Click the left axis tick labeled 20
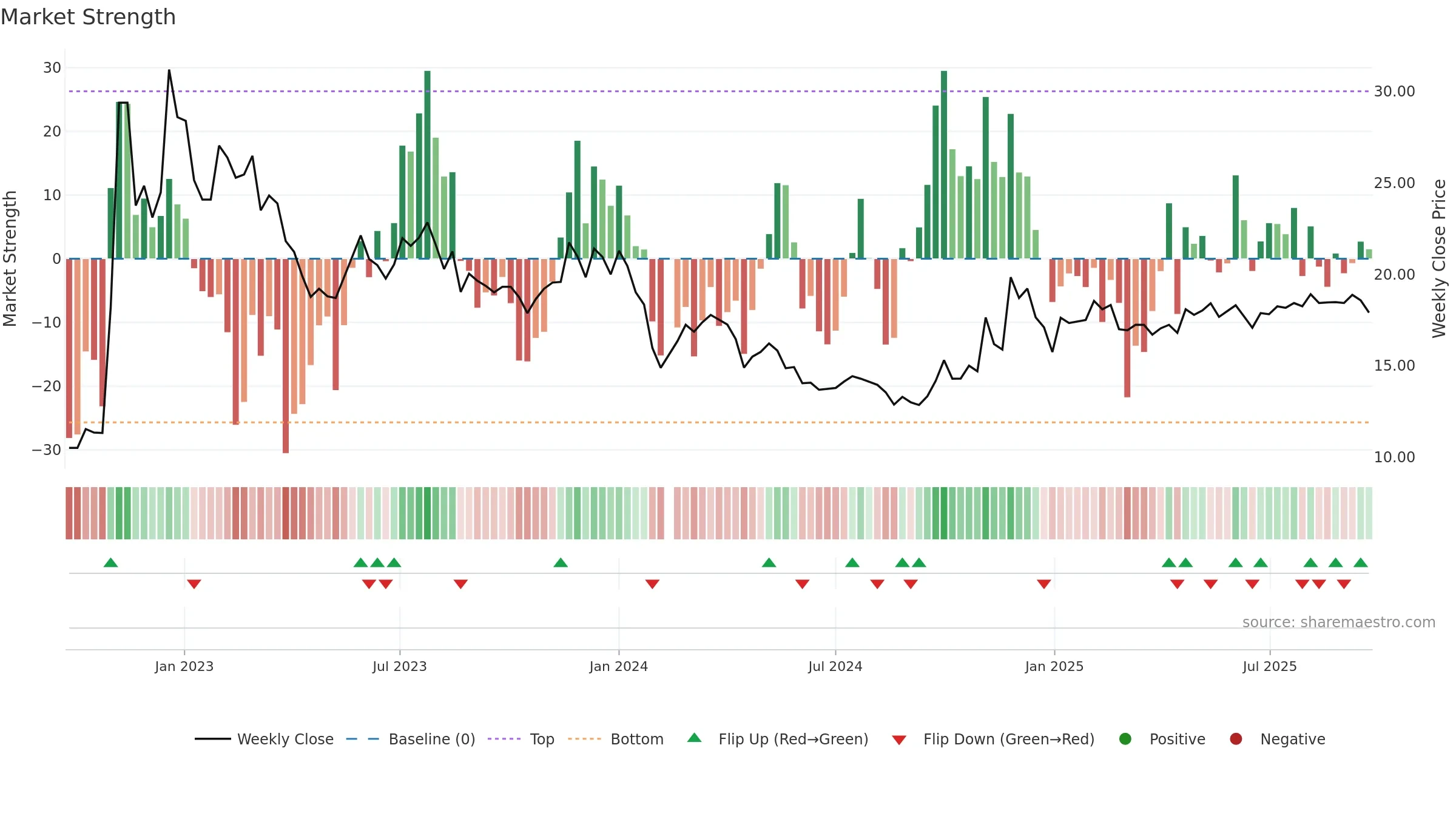 tap(52, 132)
